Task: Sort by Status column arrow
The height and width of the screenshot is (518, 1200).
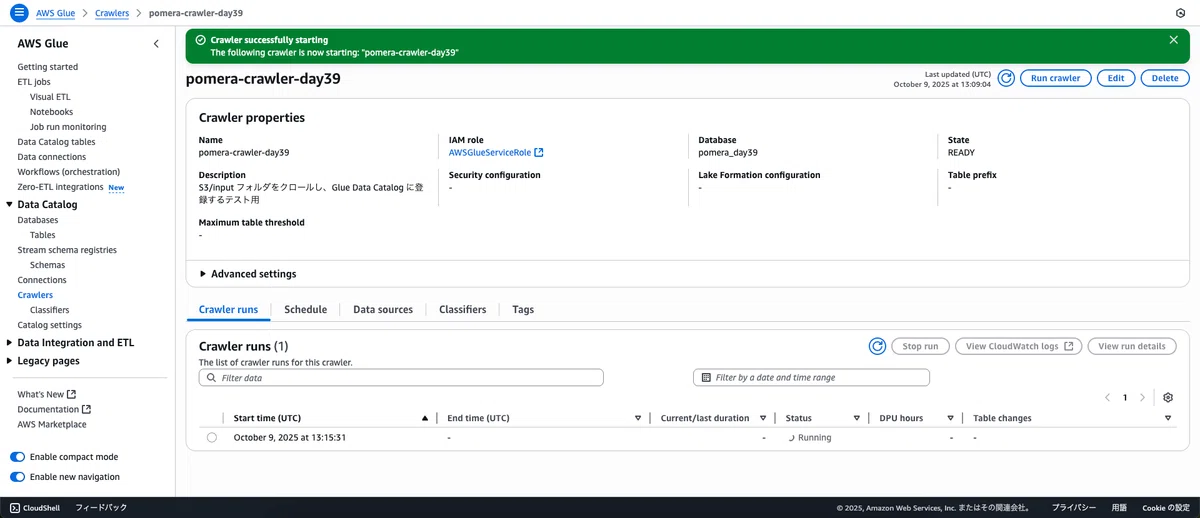Action: point(857,418)
